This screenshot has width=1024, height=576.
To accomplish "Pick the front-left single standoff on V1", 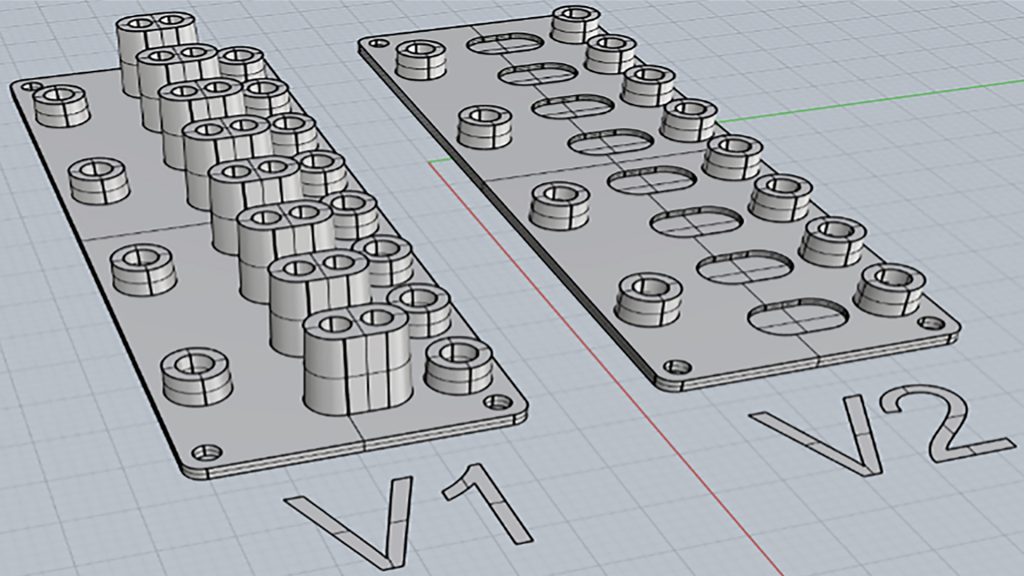I will point(196,376).
